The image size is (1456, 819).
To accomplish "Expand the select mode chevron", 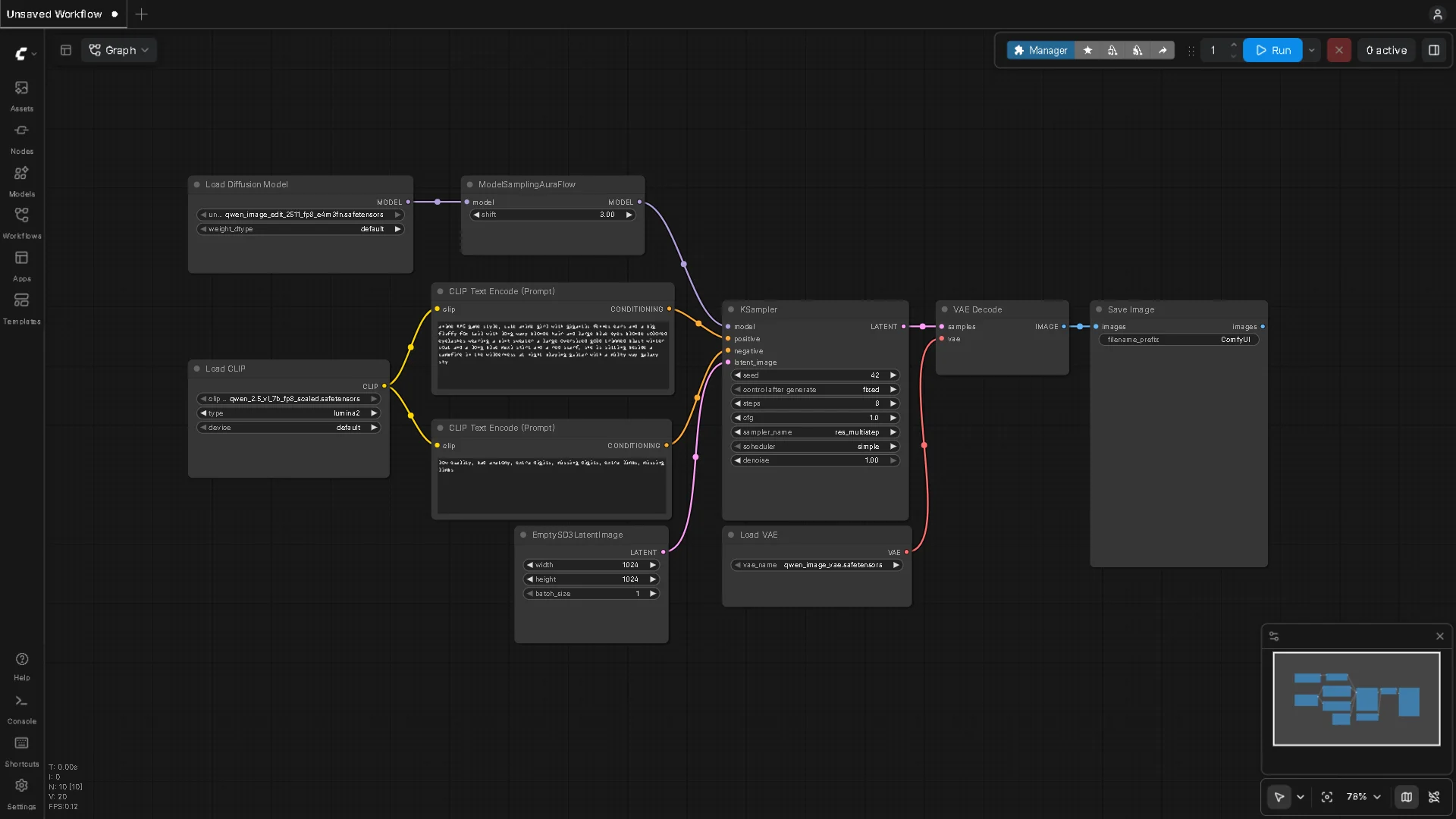I will click(x=1301, y=797).
